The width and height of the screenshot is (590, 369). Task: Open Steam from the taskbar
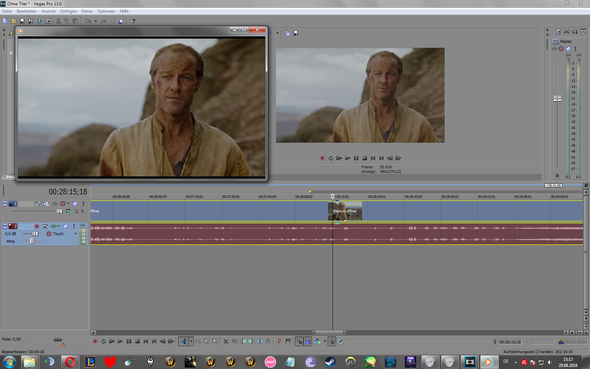(330, 362)
